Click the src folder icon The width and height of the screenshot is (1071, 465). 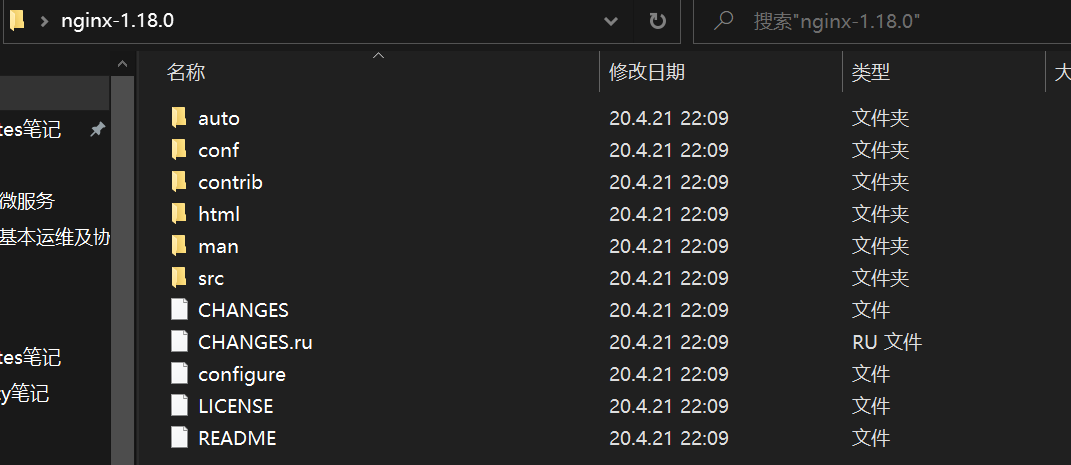point(179,278)
